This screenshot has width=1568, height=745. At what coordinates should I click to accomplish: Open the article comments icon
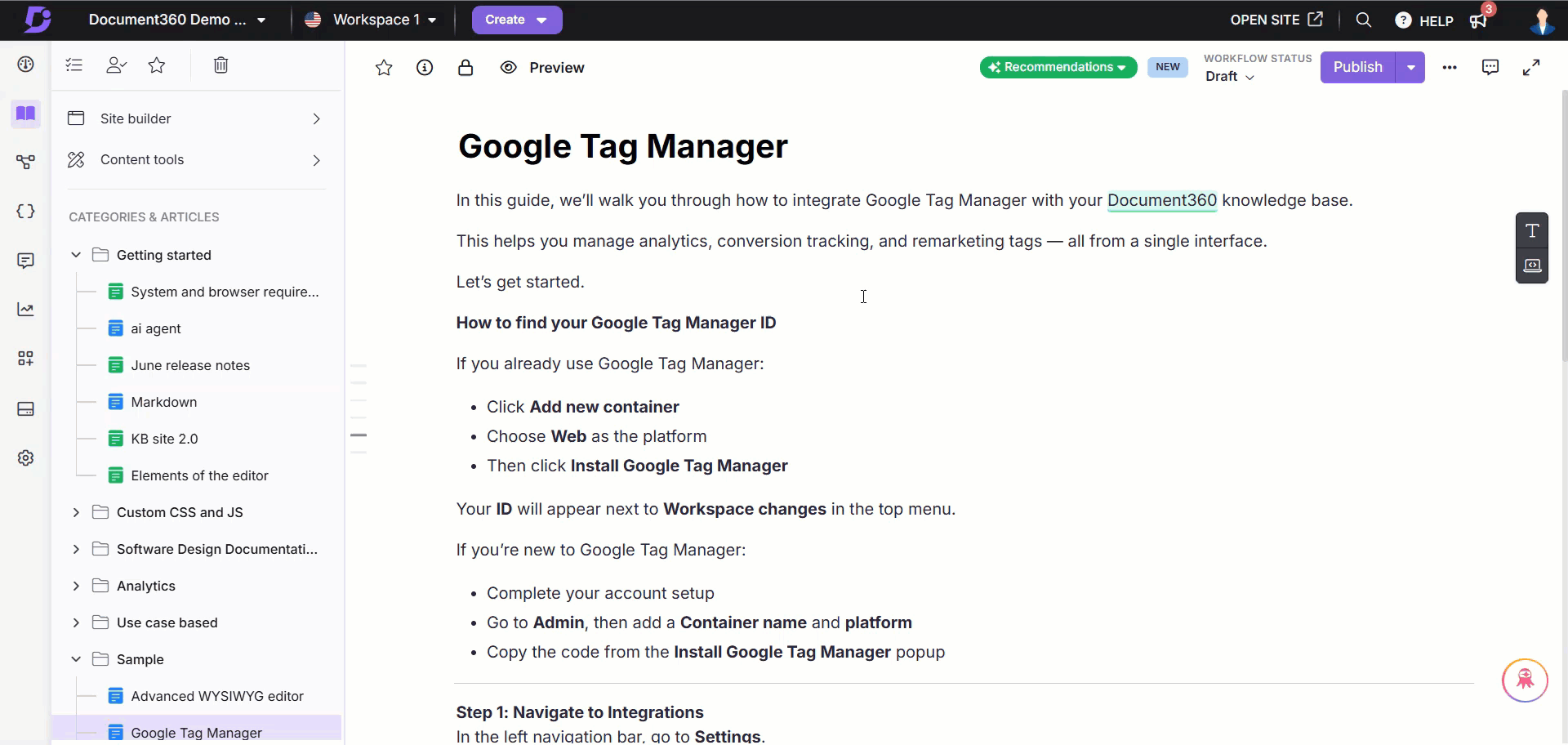pos(1490,68)
